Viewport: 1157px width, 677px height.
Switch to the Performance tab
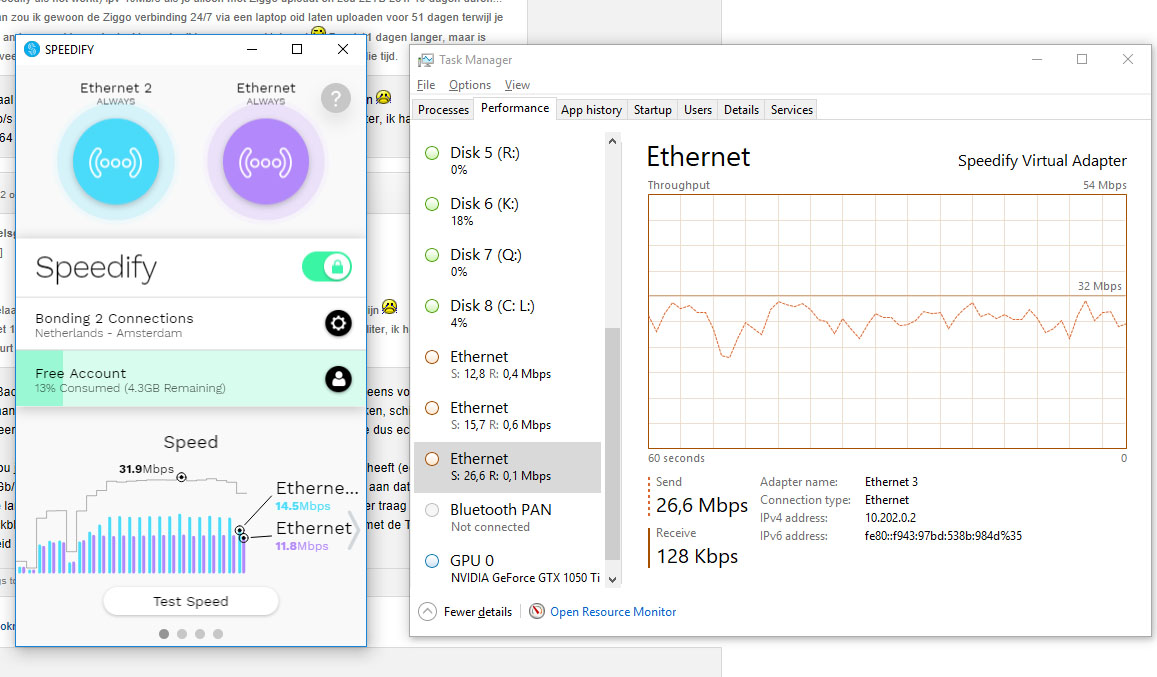click(515, 108)
